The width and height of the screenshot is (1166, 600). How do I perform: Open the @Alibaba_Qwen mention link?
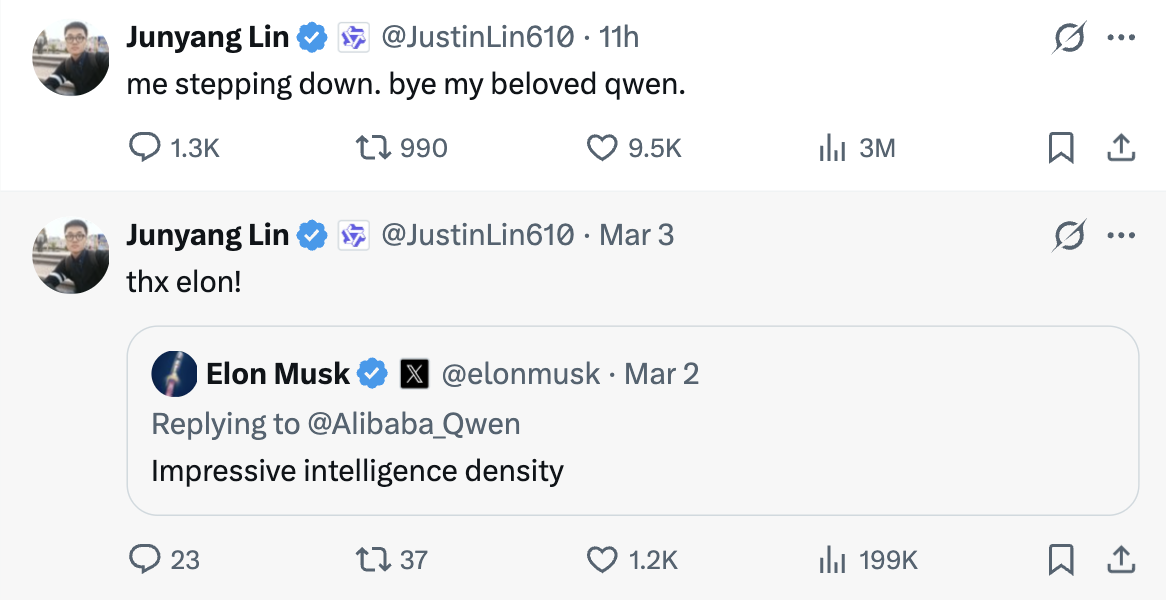(414, 423)
